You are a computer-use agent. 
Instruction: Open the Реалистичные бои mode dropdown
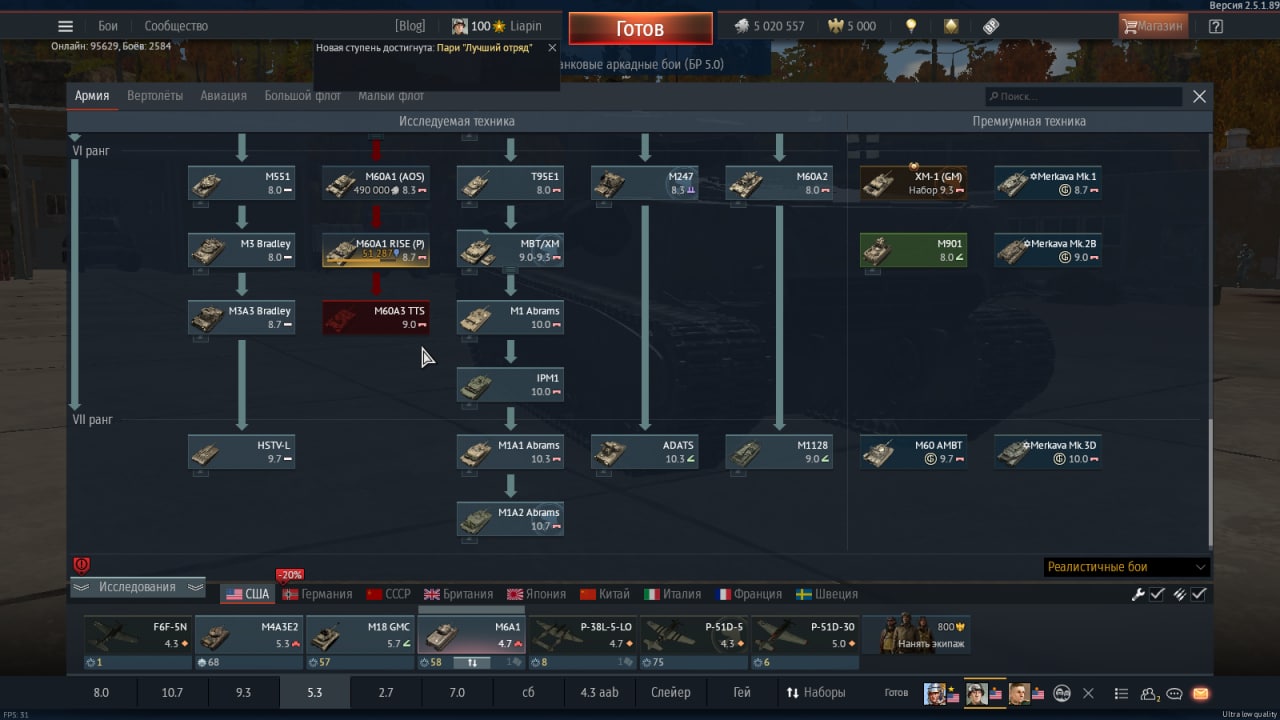tap(1127, 567)
